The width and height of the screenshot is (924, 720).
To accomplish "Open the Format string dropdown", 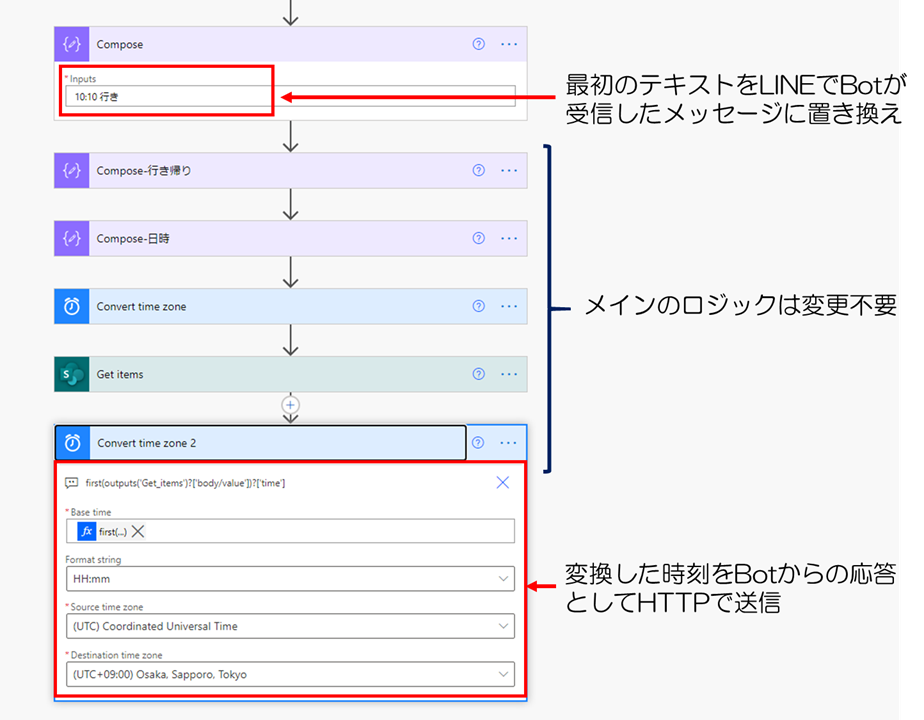I will (x=505, y=579).
